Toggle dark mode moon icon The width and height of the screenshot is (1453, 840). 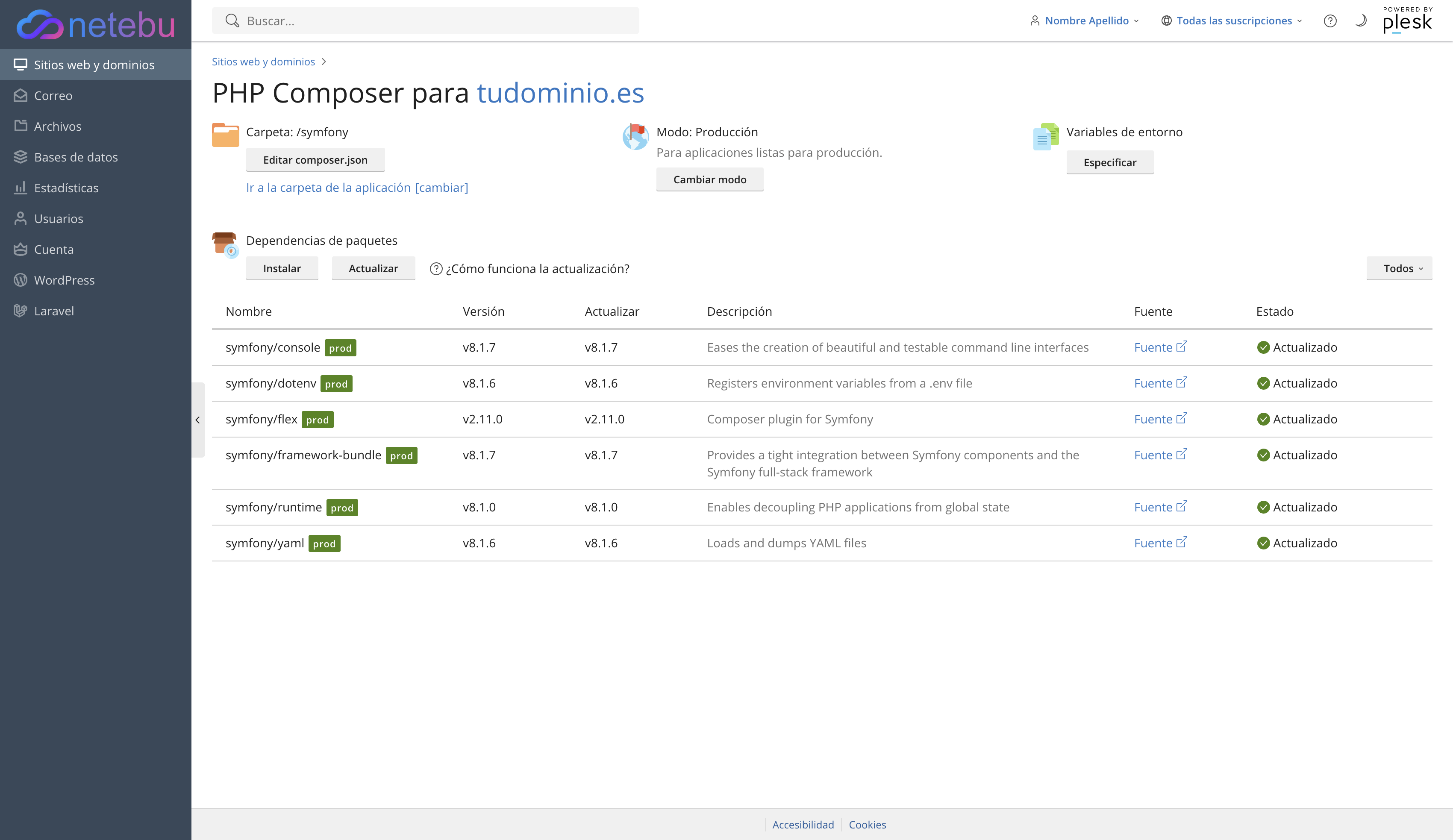tap(1361, 21)
